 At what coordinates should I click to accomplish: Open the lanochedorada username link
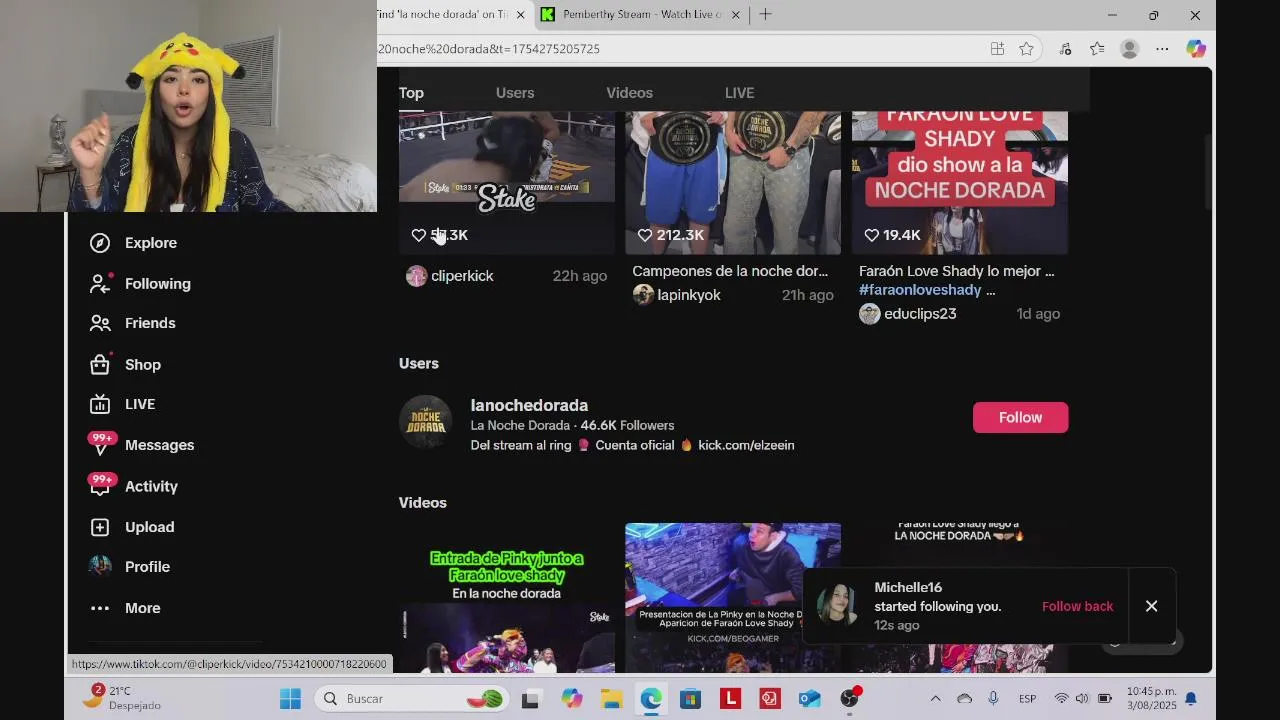(x=529, y=405)
